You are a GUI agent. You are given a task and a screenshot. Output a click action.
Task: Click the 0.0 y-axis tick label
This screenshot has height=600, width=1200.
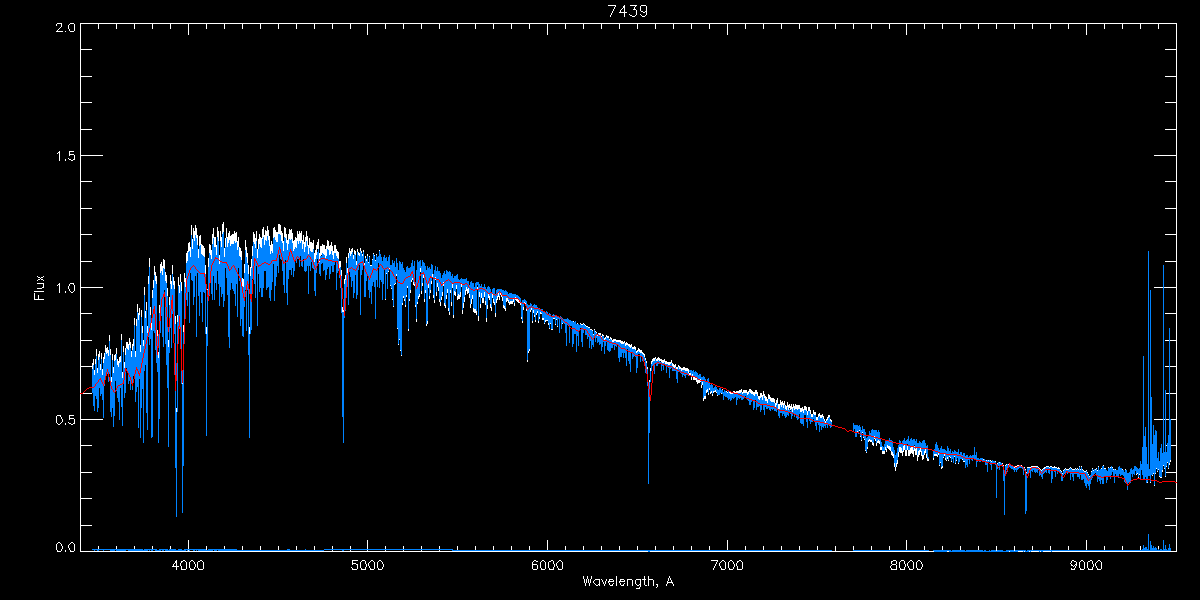64,547
